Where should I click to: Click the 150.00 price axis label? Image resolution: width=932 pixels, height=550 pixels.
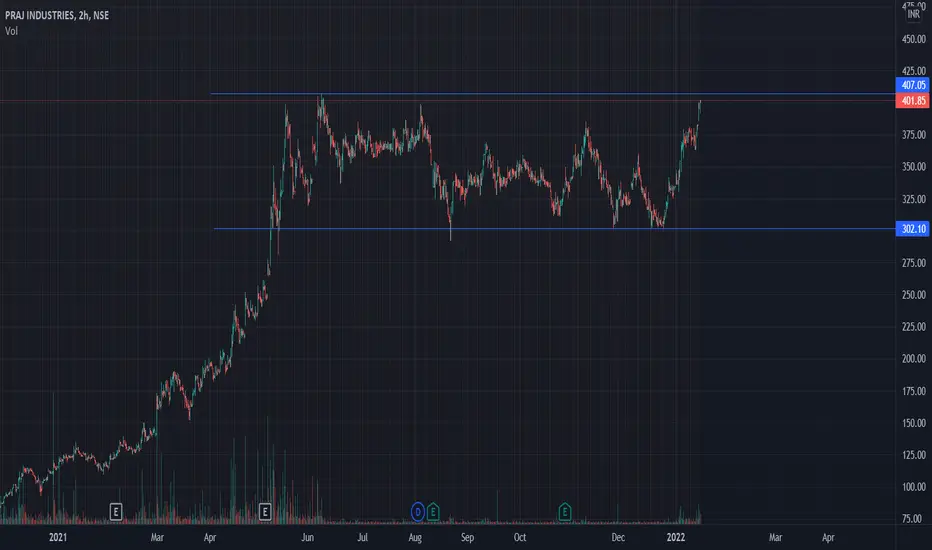tap(914, 423)
